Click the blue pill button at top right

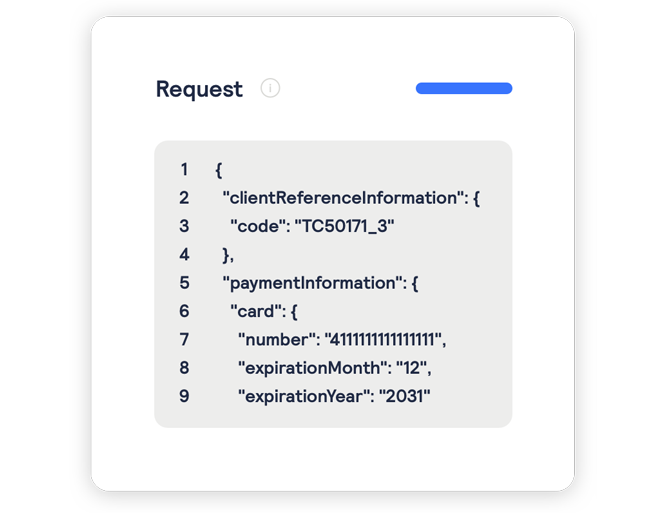click(464, 88)
